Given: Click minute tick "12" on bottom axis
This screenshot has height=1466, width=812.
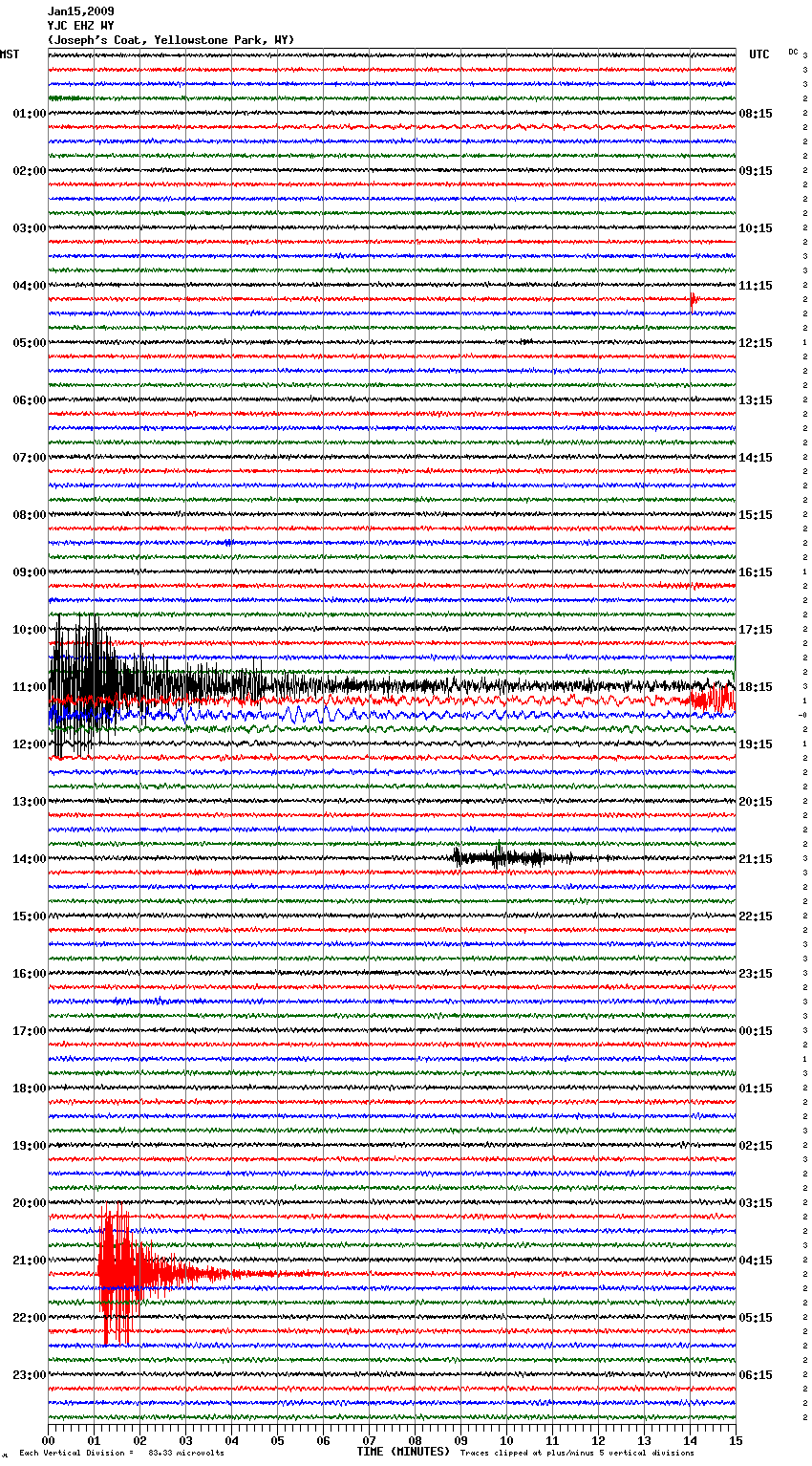Looking at the screenshot, I should 598,1440.
